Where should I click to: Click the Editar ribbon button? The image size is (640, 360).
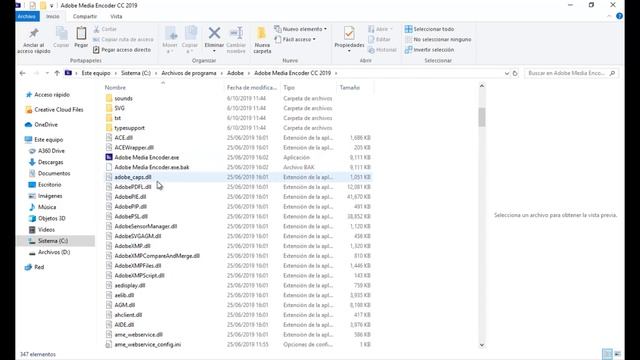click(379, 39)
